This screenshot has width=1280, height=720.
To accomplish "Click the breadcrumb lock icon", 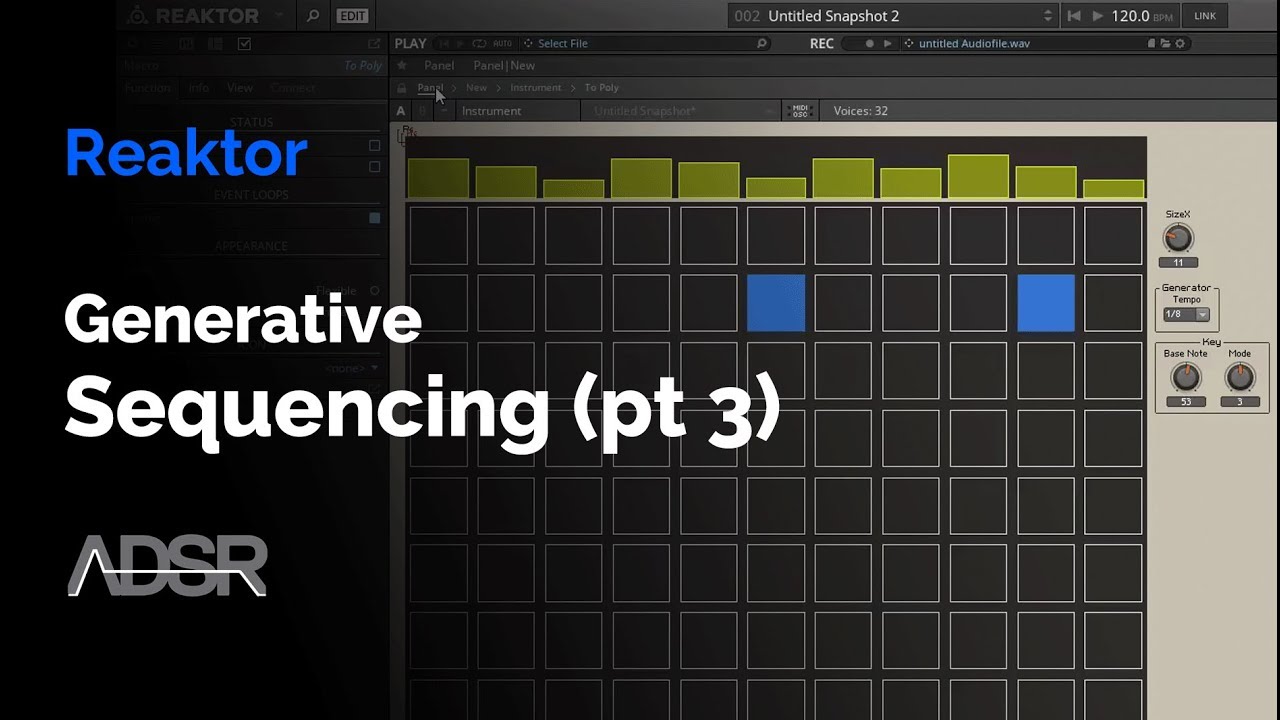I will 402,88.
